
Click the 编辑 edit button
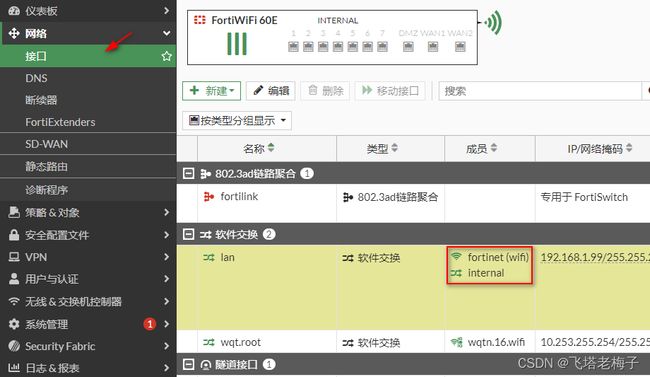[x=271, y=90]
